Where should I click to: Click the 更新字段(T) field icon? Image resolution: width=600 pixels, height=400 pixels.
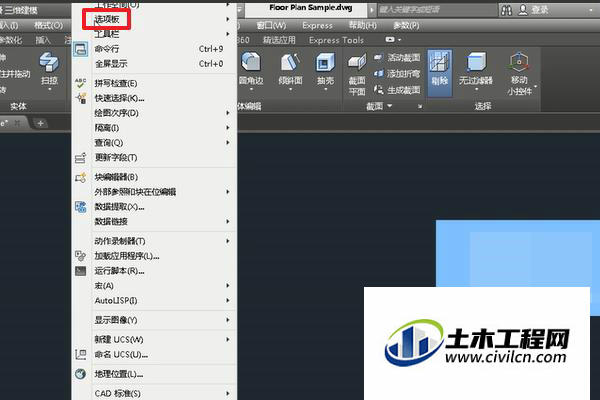click(x=81, y=158)
